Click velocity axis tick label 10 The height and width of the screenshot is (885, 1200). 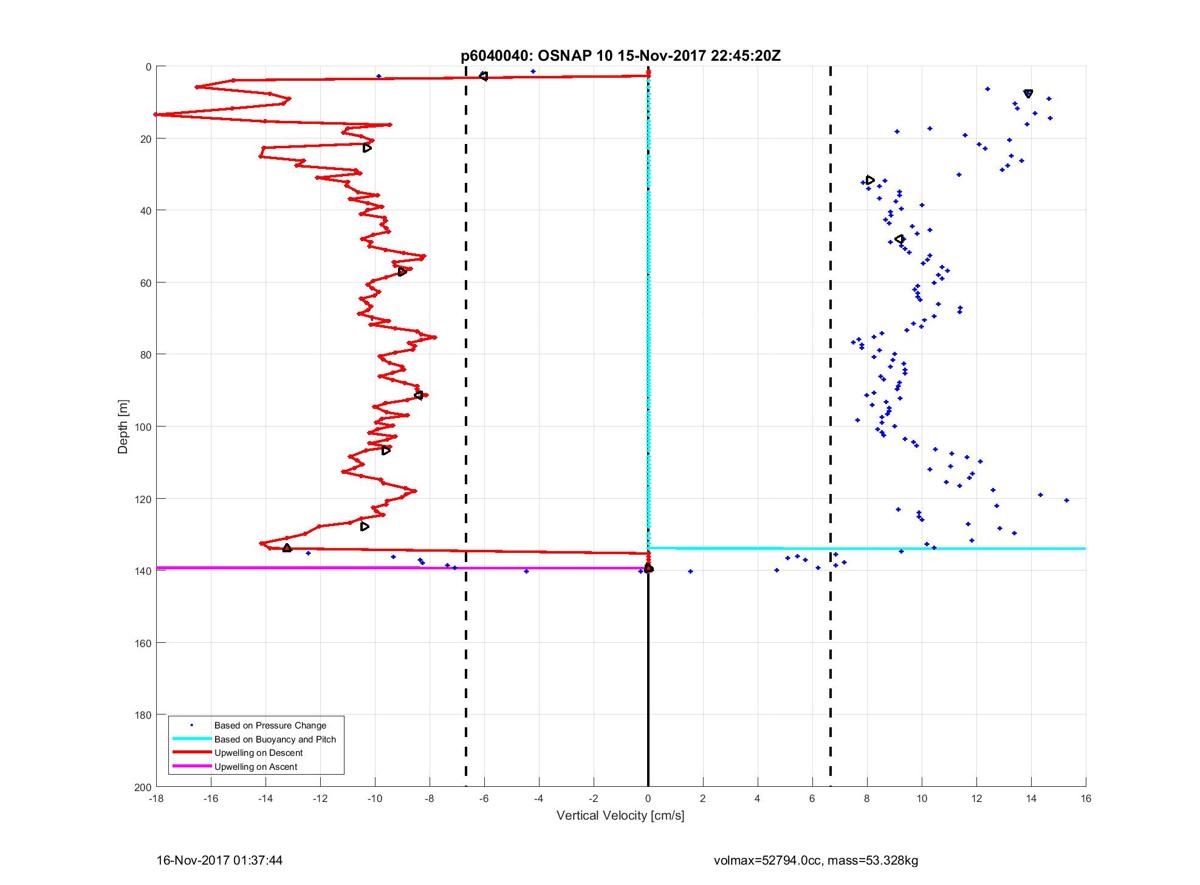[922, 799]
